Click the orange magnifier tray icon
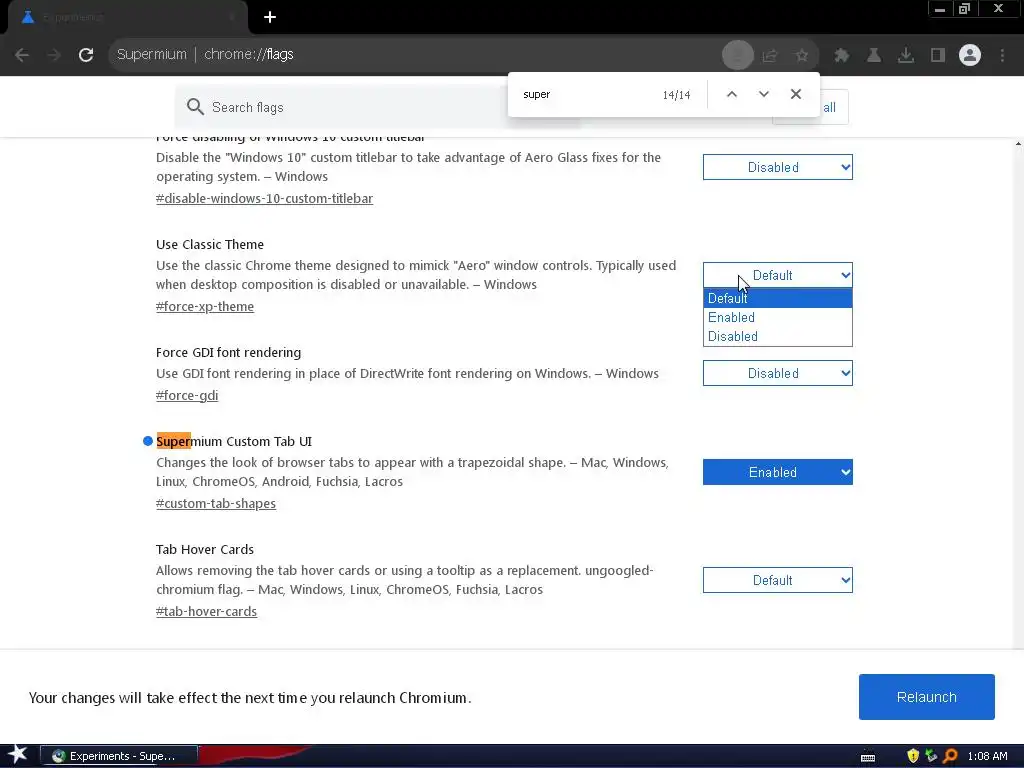The image size is (1024, 768). 950,756
